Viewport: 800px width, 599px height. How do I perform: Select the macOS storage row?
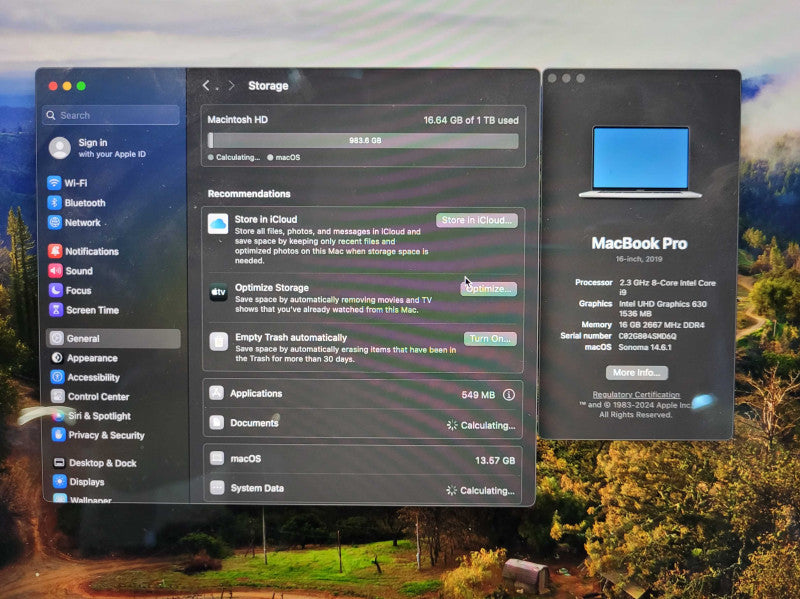click(x=363, y=459)
